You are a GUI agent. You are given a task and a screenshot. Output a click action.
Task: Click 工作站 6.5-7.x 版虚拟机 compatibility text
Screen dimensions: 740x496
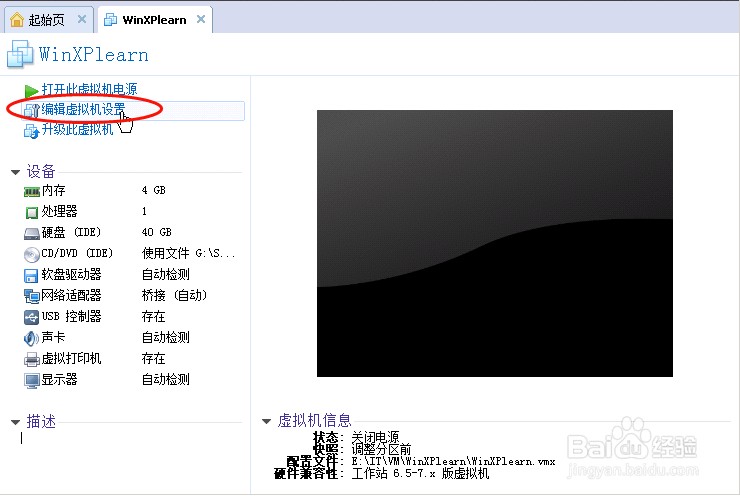[x=420, y=473]
